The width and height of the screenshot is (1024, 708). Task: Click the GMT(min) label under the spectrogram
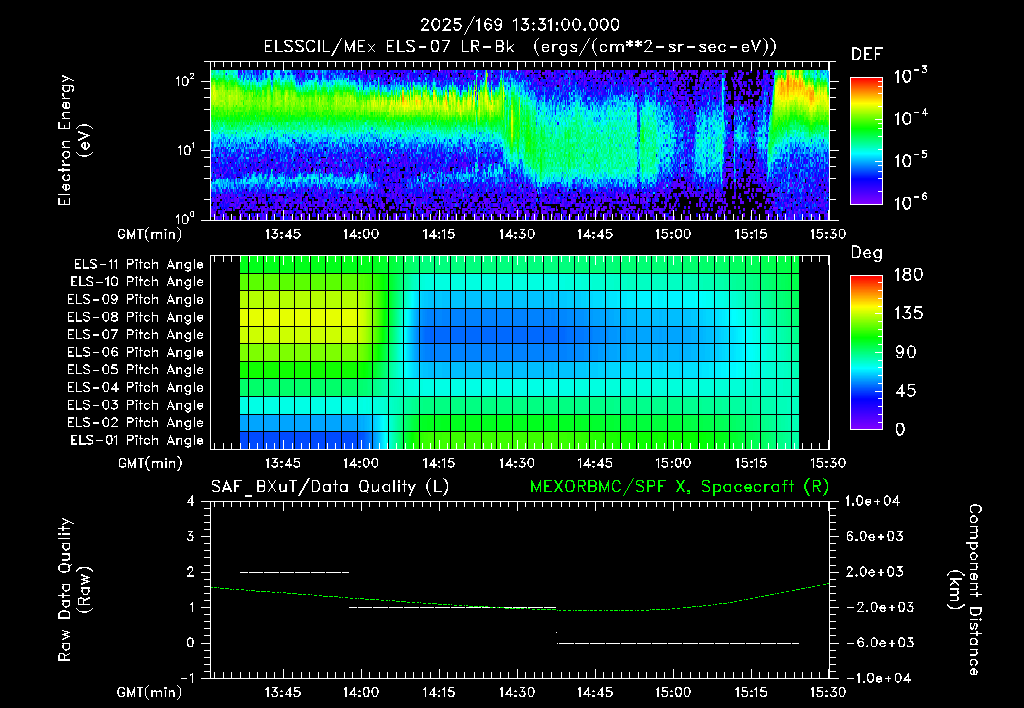click(x=150, y=234)
